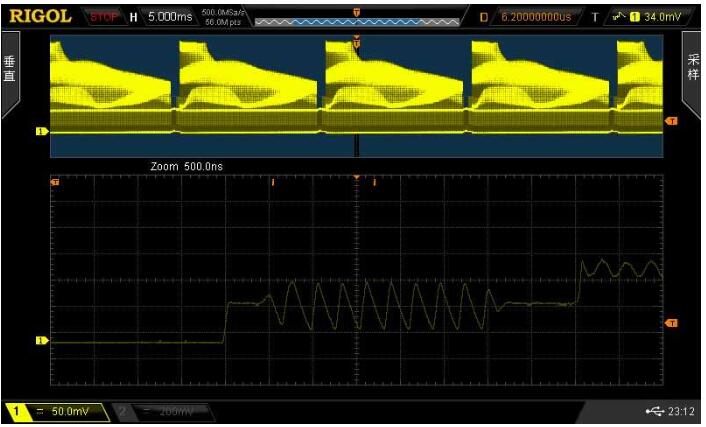
Task: Click the orange T marker at zoom view top center
Action: 356,178
